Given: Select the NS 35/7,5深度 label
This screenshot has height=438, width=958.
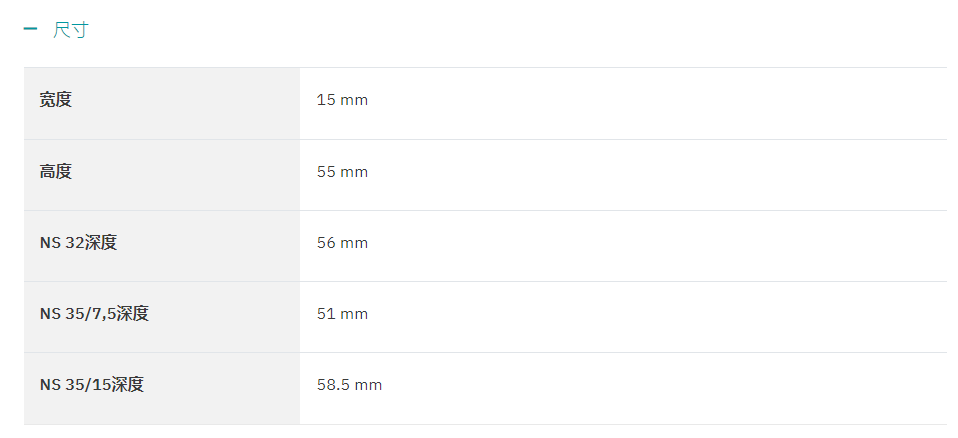Looking at the screenshot, I should coord(94,313).
